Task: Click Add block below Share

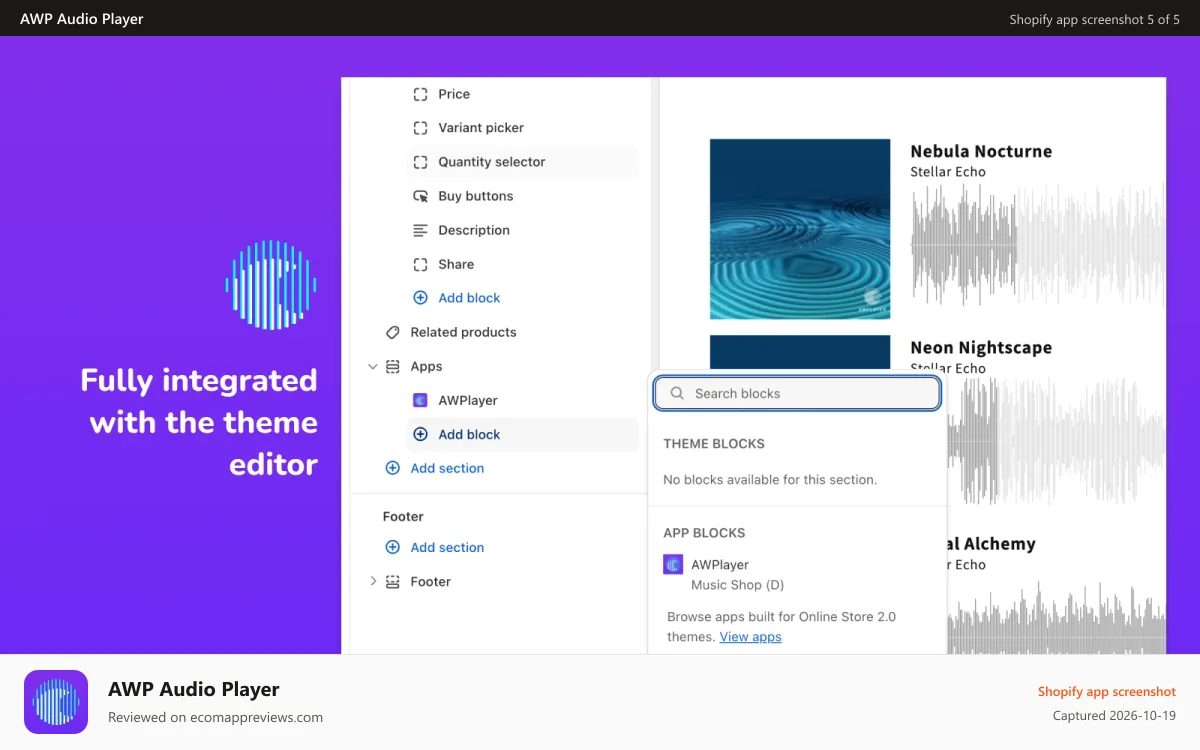Action: coord(469,298)
